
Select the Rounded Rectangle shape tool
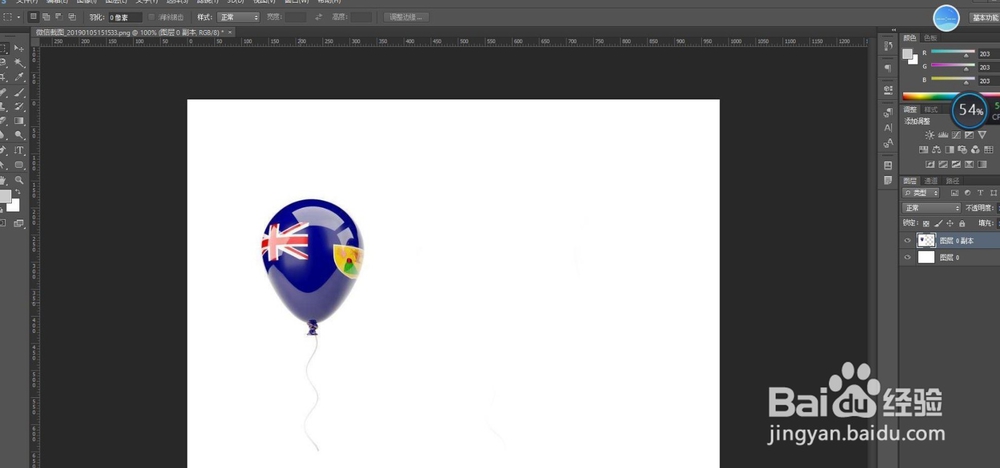point(19,165)
